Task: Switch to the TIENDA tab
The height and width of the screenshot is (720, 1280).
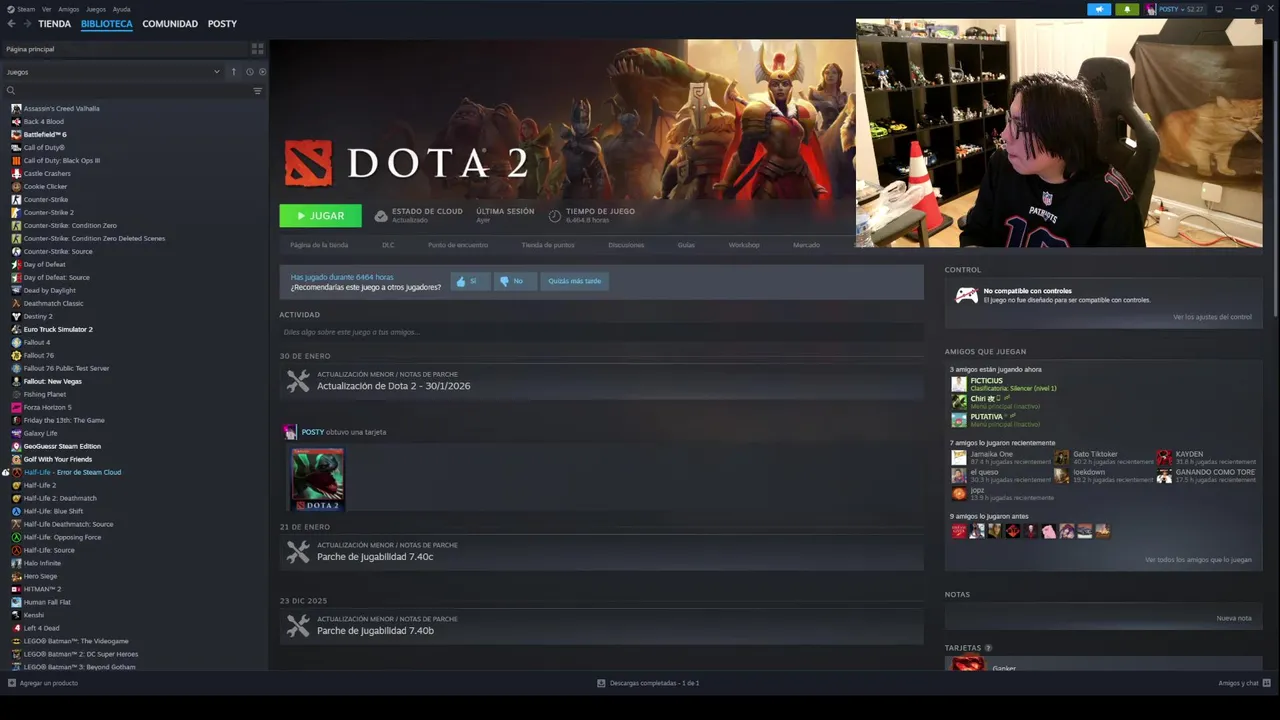Action: pyautogui.click(x=54, y=24)
